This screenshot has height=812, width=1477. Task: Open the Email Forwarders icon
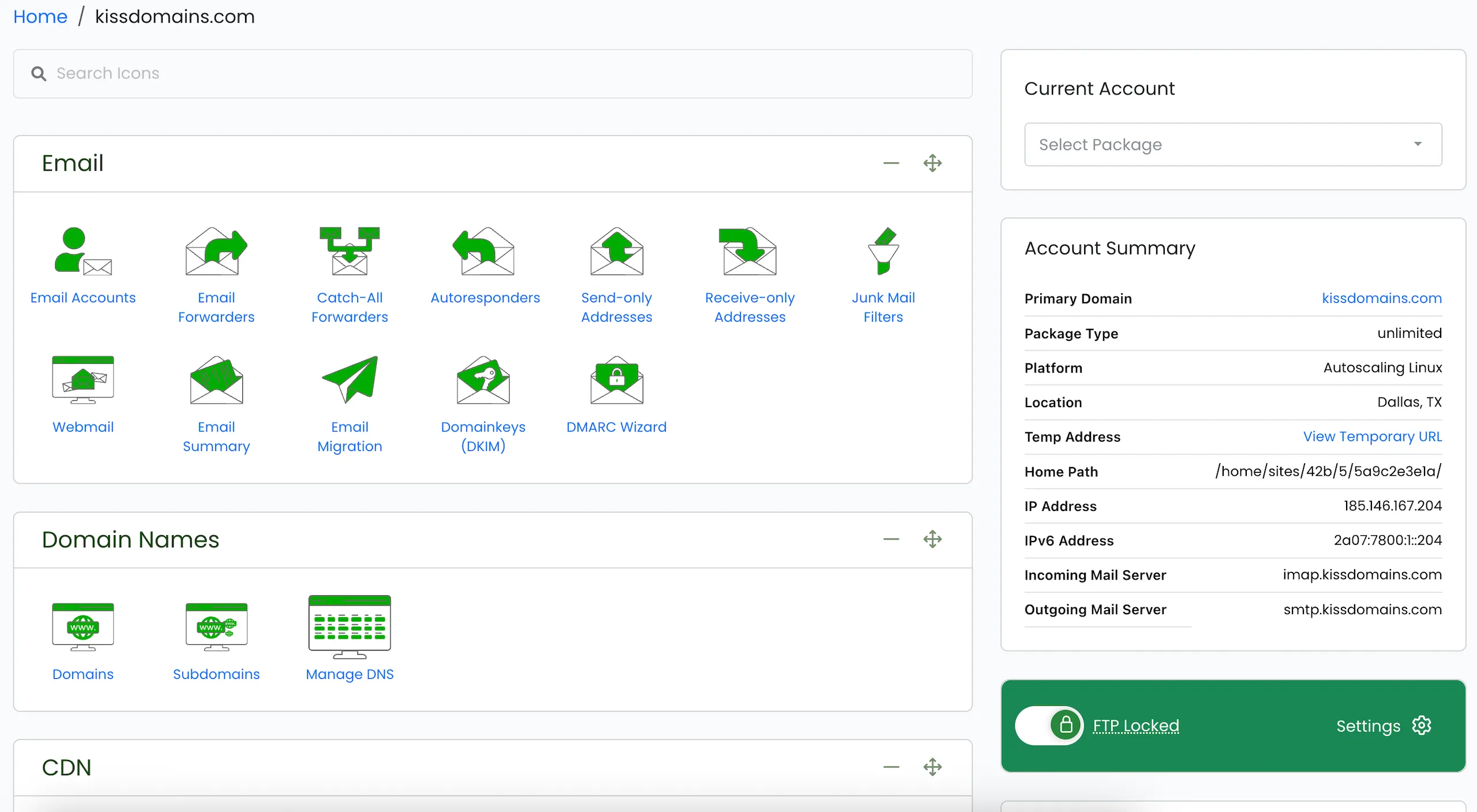(216, 251)
